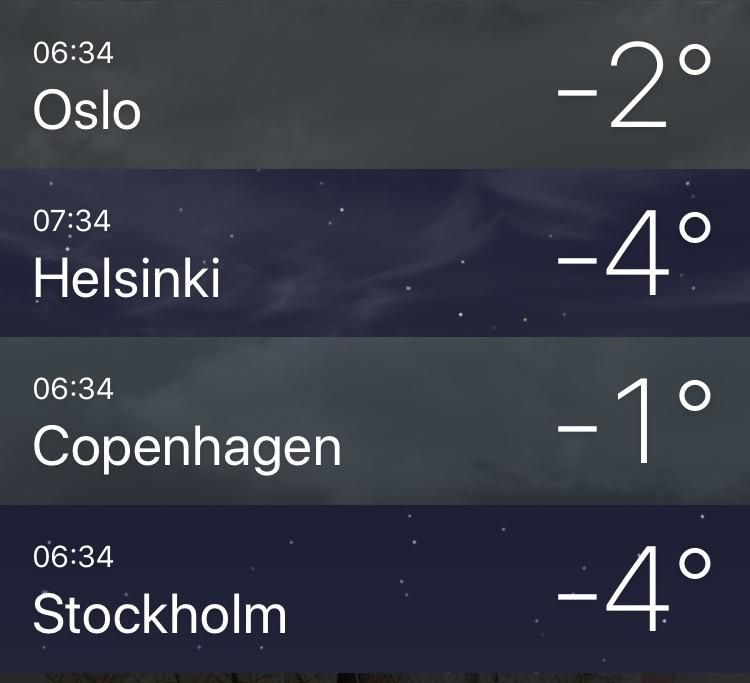Viewport: 750px width, 683px height.
Task: Select the Copenhagen city name
Action: pyautogui.click(x=187, y=449)
